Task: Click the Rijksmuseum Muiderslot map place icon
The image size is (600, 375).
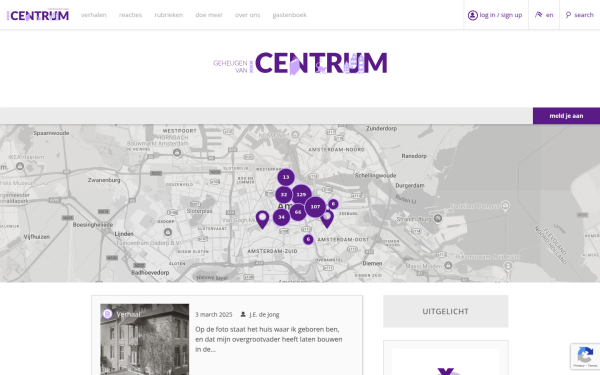Action: pyautogui.click(x=508, y=266)
